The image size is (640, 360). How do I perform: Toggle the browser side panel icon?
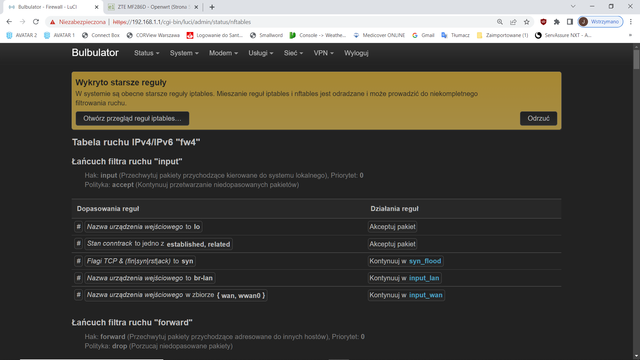pyautogui.click(x=570, y=22)
